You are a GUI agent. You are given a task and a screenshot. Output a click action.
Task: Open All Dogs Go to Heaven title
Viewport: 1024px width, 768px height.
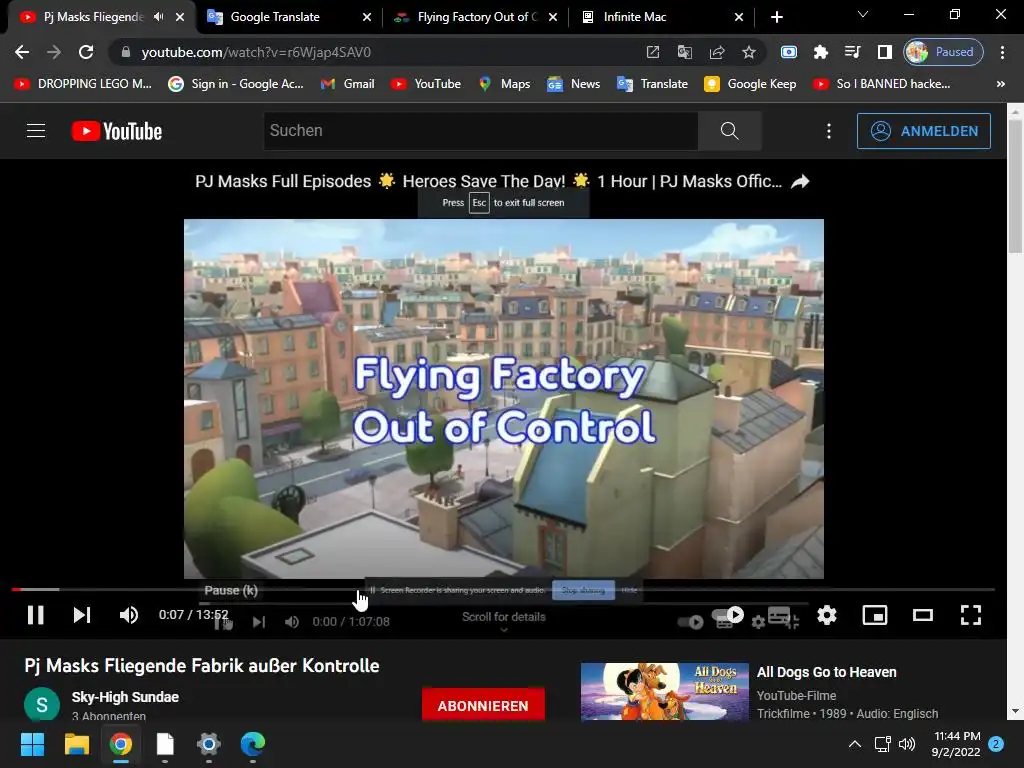pyautogui.click(x=827, y=672)
